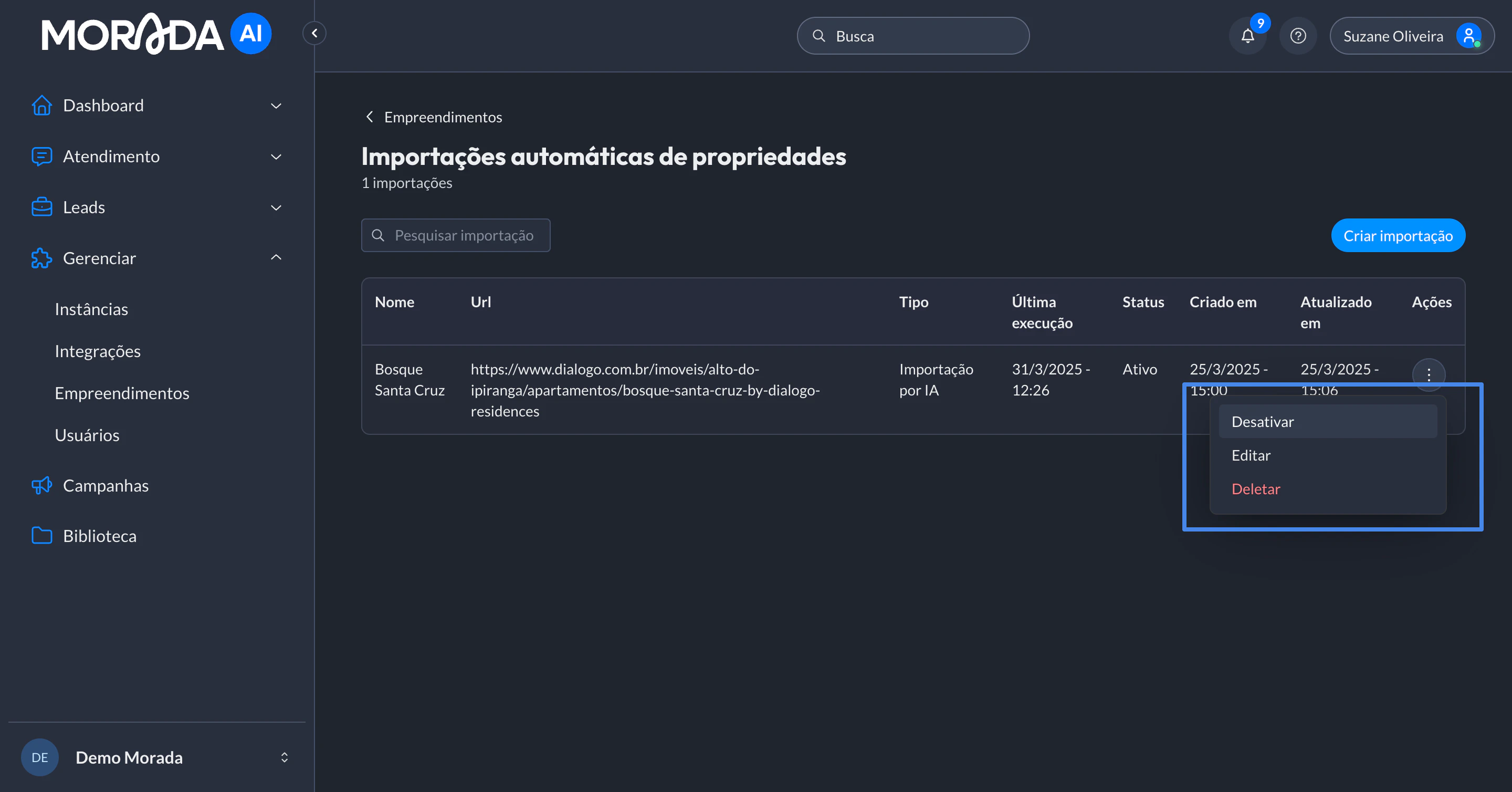Click the Leads briefcase icon
The width and height of the screenshot is (1512, 792).
coord(41,207)
